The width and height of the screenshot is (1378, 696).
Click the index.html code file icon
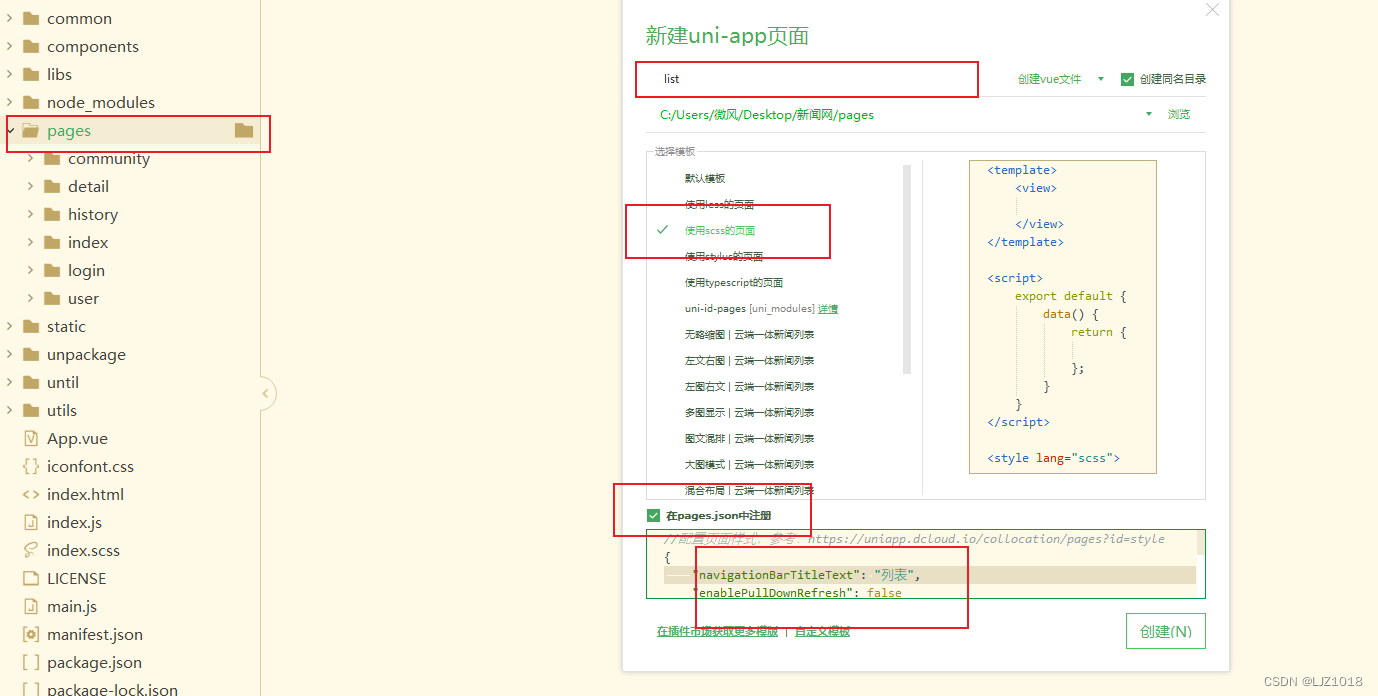coord(30,494)
